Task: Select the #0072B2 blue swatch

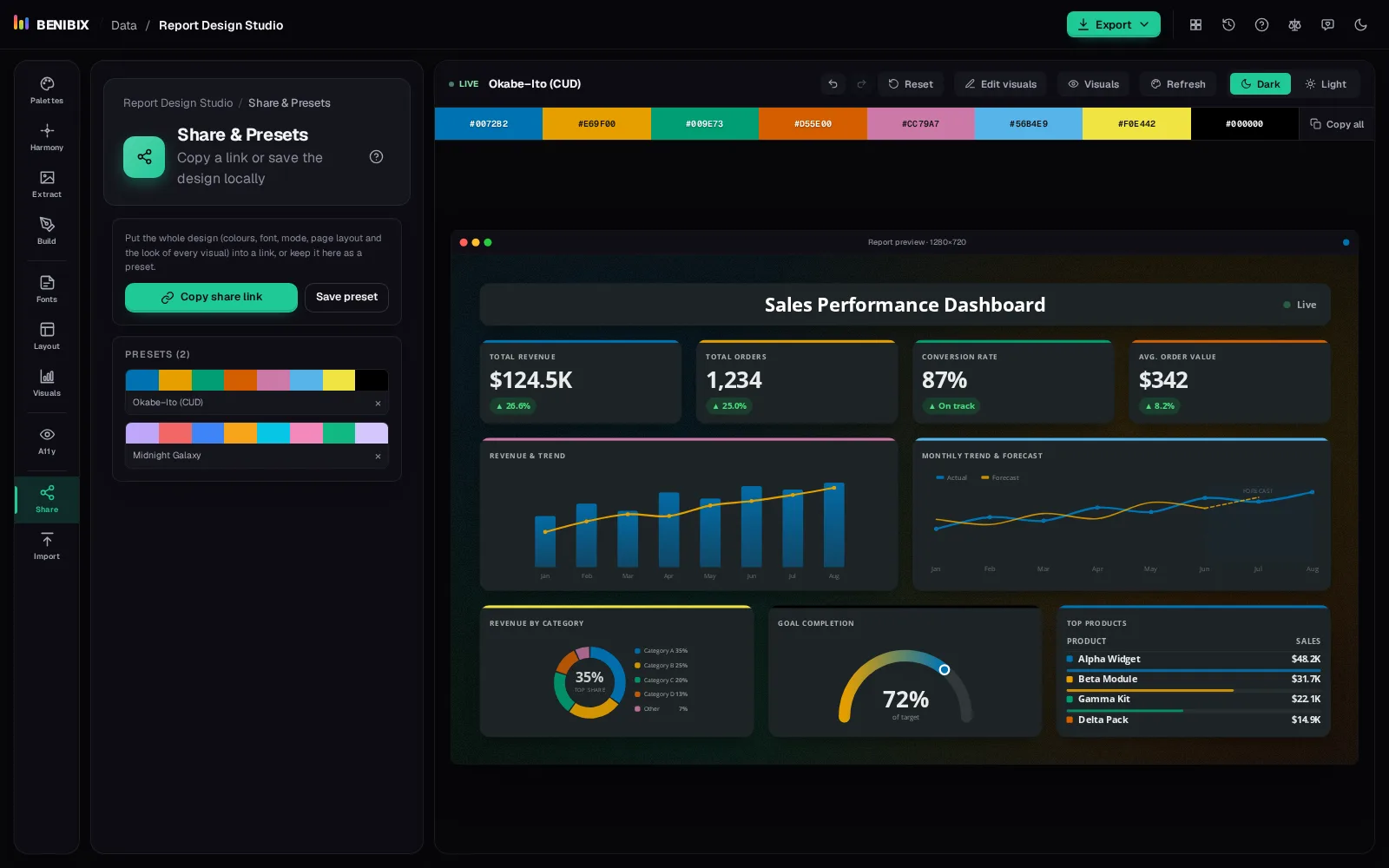Action: tap(489, 124)
